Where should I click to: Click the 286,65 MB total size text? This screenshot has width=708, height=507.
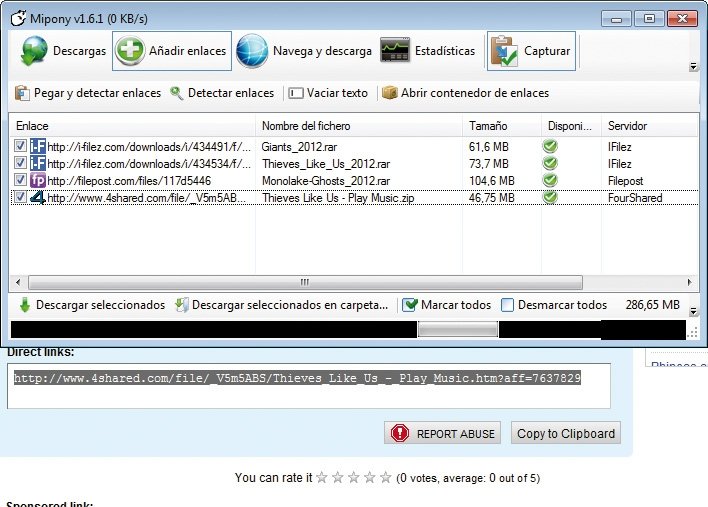pyautogui.click(x=652, y=305)
